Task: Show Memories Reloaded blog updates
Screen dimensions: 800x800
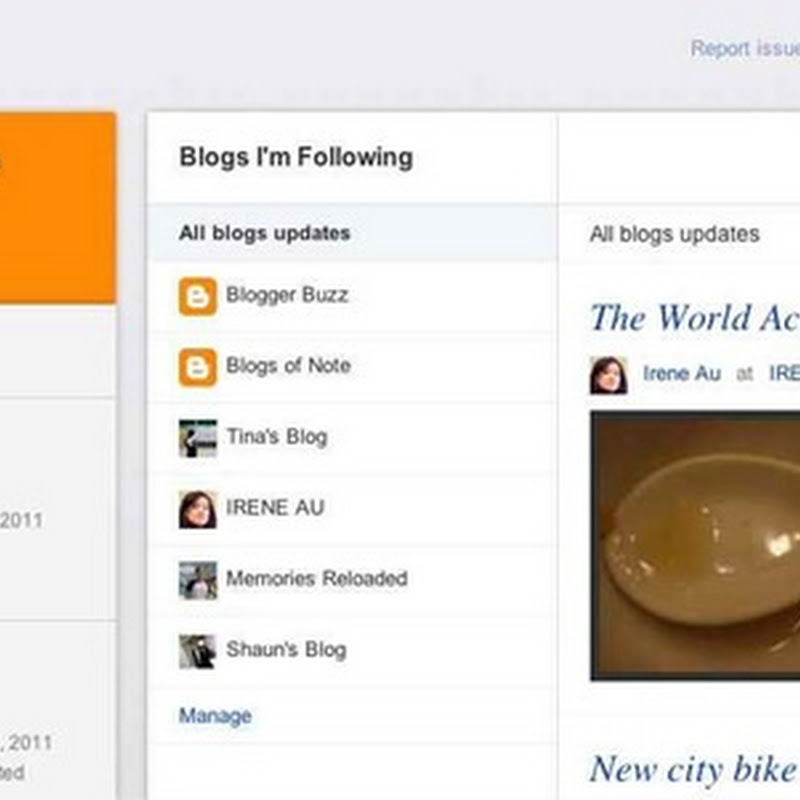Action: point(316,579)
